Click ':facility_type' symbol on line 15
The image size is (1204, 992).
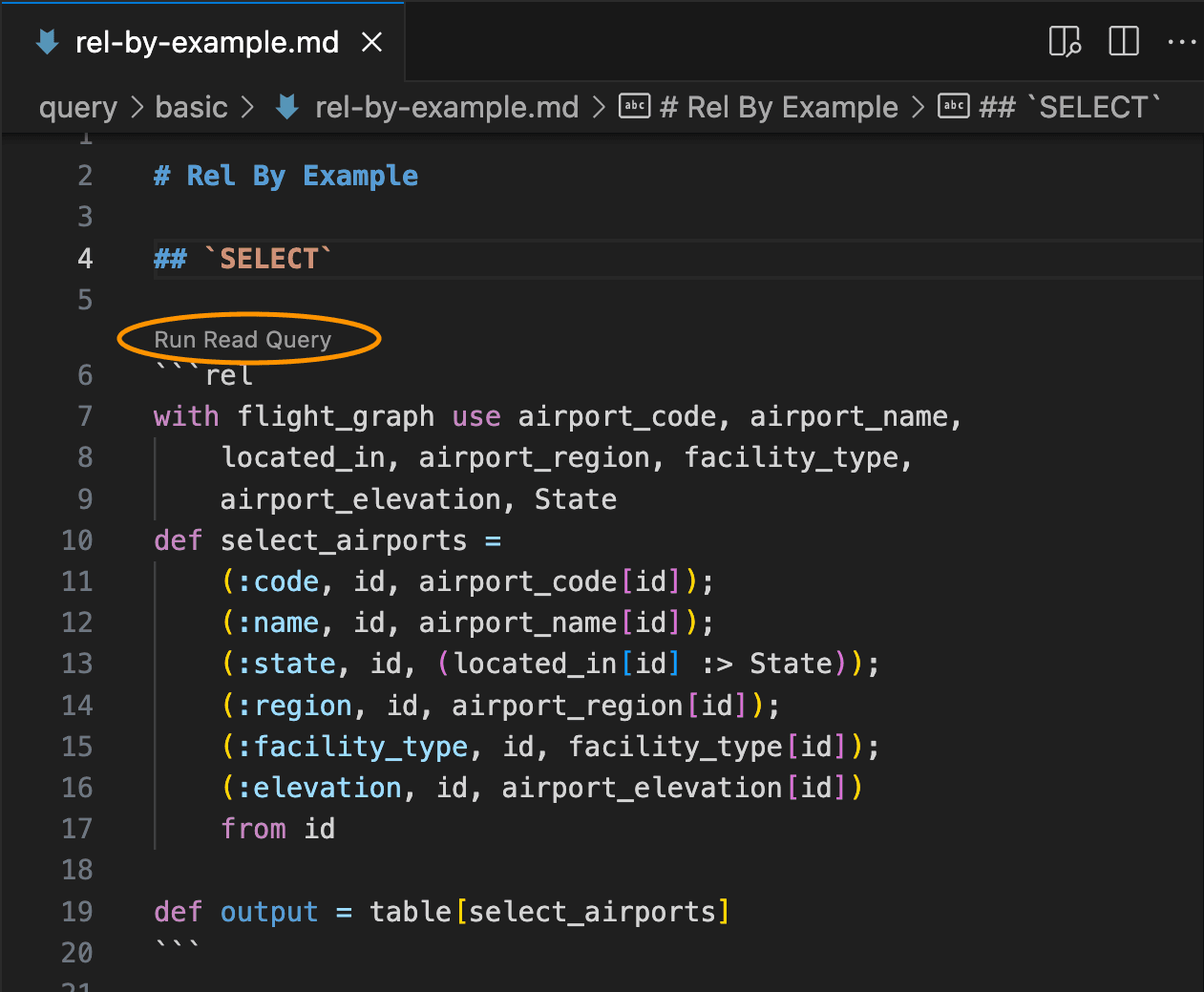[x=352, y=747]
